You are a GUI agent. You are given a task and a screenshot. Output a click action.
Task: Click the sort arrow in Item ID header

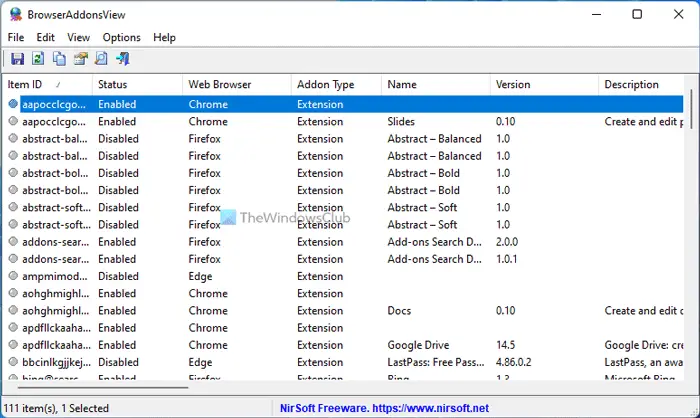pos(58,84)
